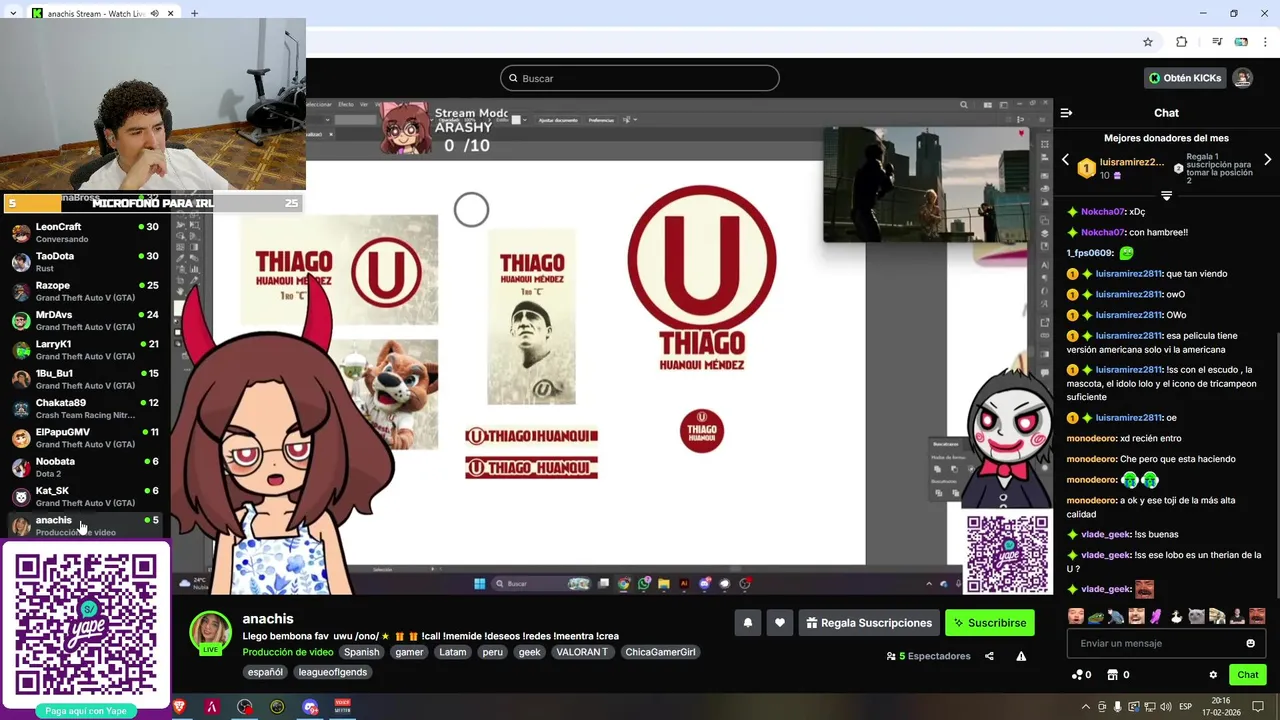Open Brave browser from the taskbar

click(x=179, y=706)
